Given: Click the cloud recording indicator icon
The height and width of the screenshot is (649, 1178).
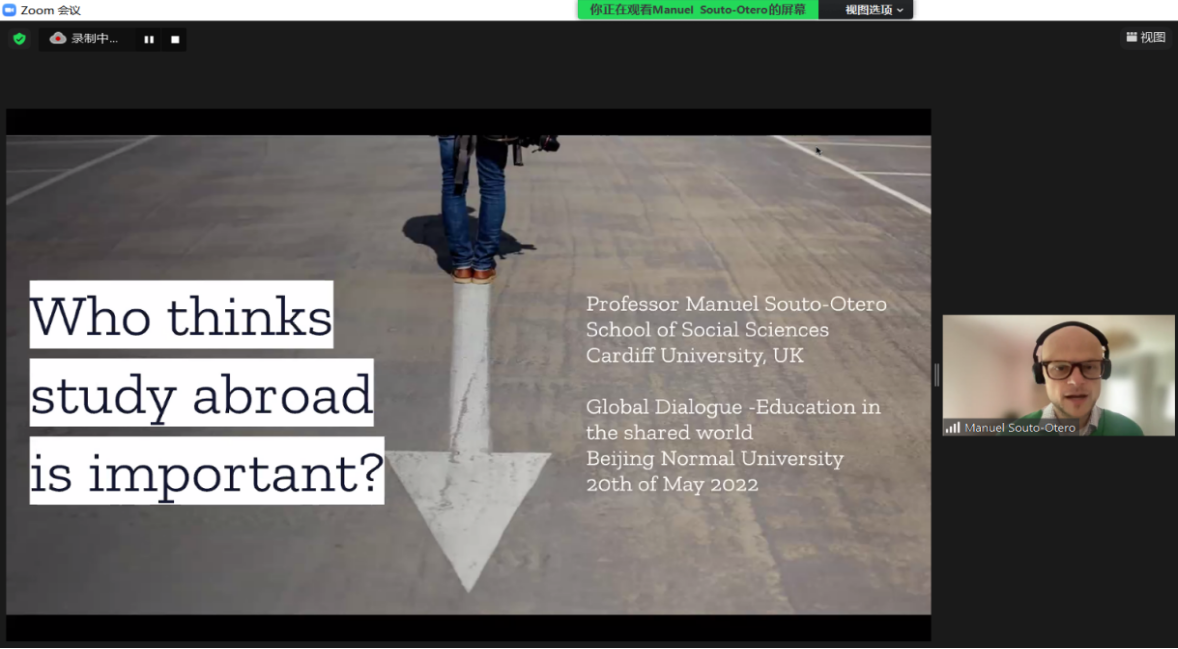Looking at the screenshot, I should (58, 38).
